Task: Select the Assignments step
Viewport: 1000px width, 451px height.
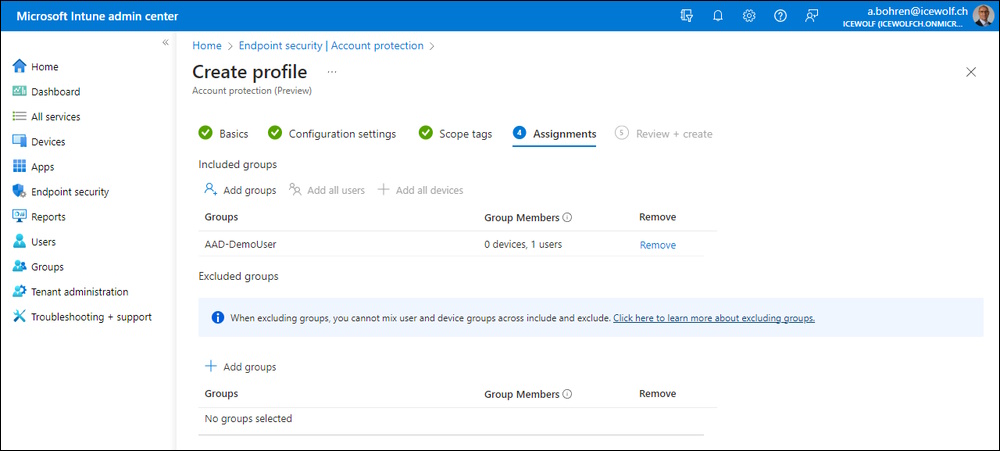Action: pos(554,133)
